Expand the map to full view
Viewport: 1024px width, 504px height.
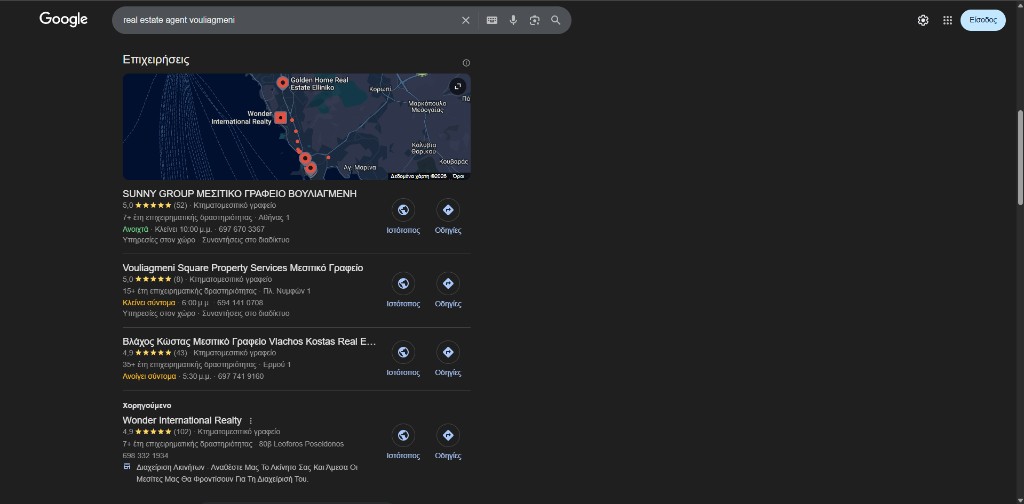pyautogui.click(x=458, y=86)
